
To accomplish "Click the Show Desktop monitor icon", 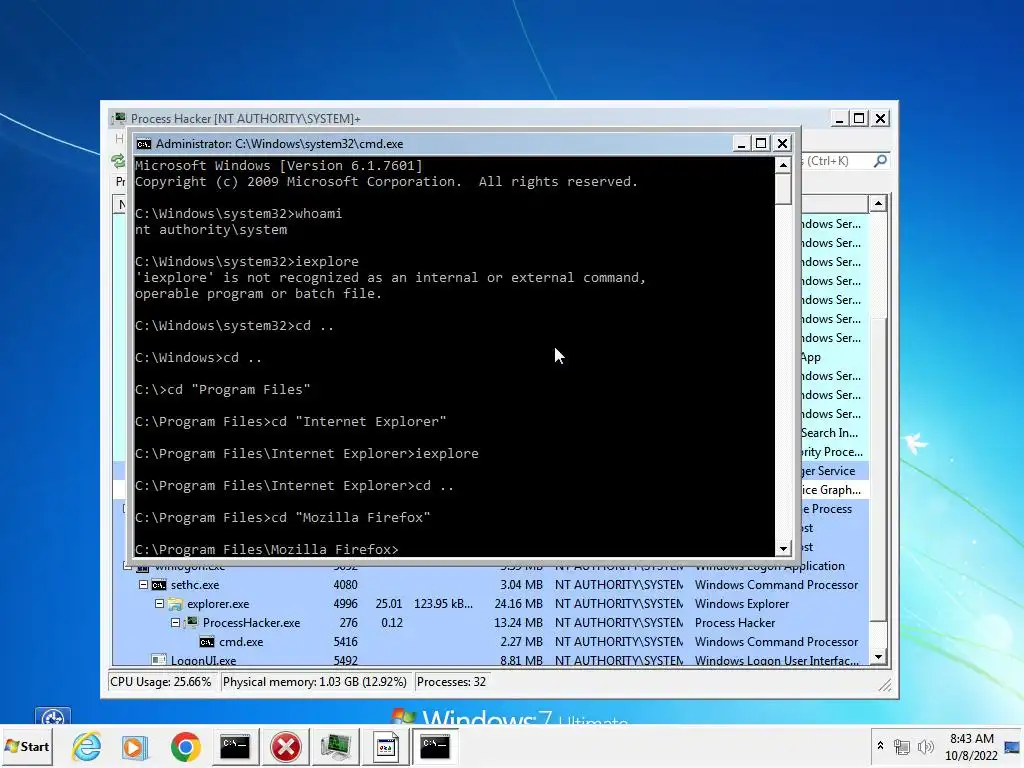I will pos(1012,746).
